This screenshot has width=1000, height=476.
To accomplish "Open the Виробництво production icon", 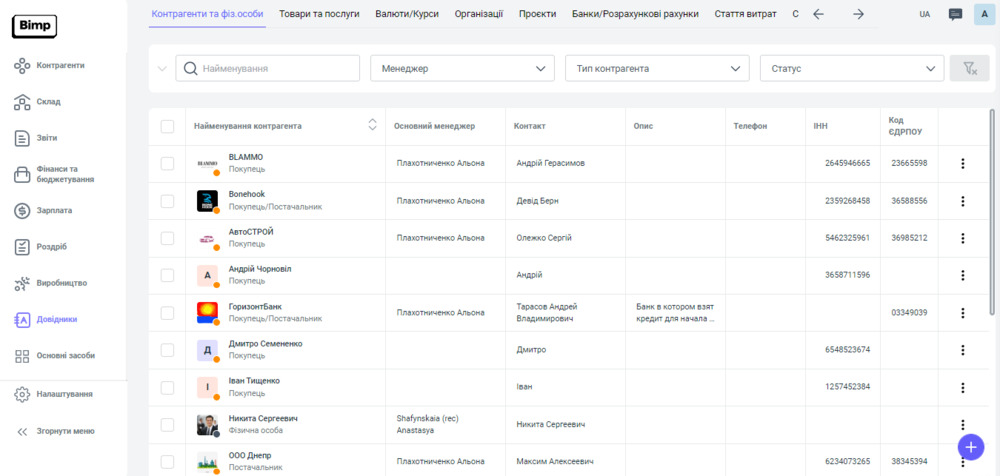I will 23,283.
